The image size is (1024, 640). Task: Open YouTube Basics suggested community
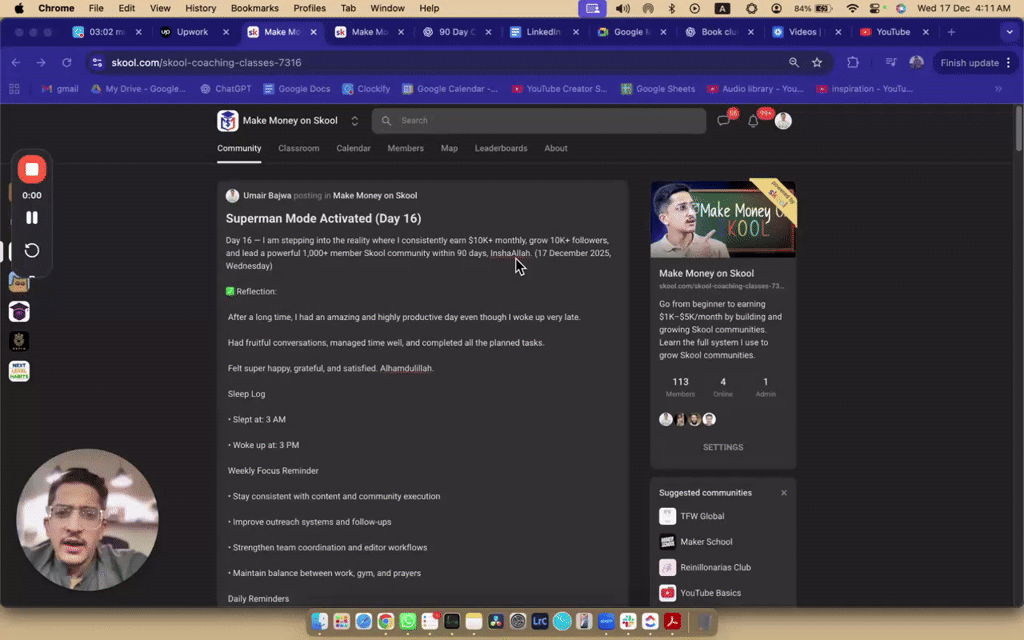pos(711,592)
